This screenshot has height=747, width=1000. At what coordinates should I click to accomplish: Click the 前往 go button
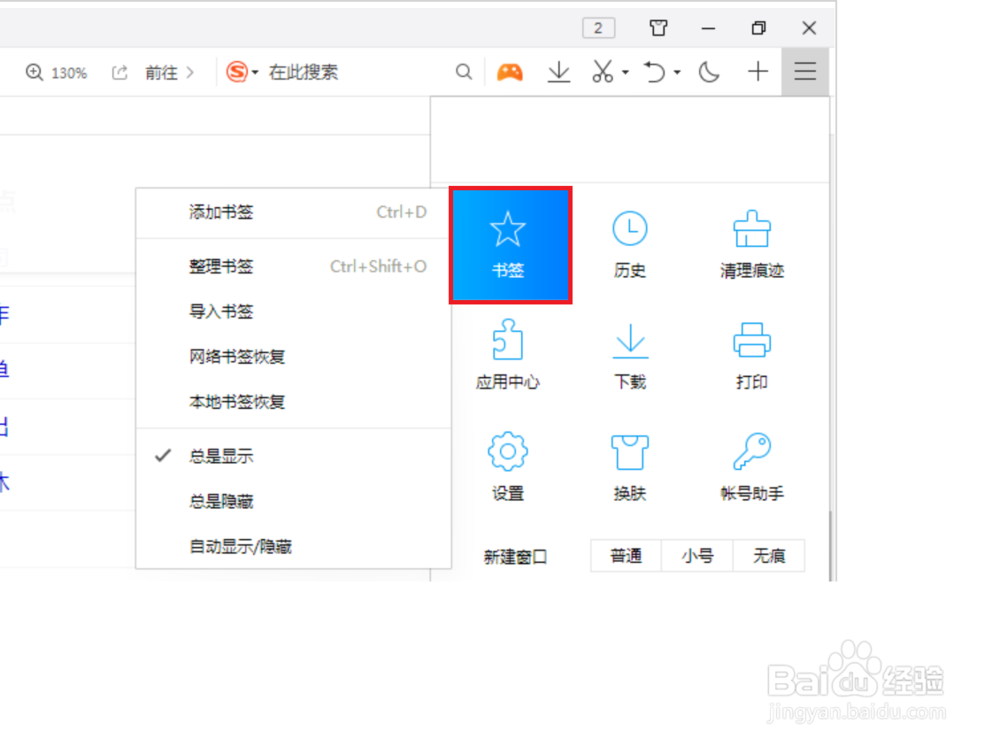(x=169, y=73)
